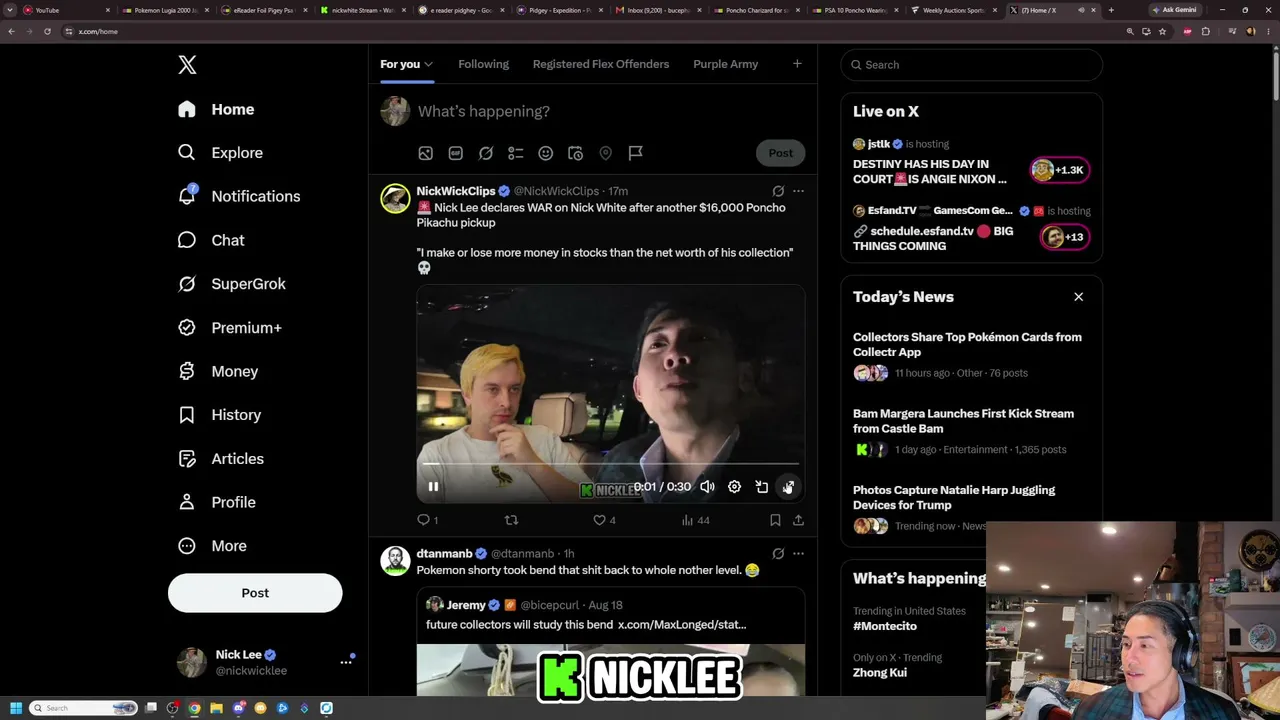Screen dimensions: 1280x720
Task: Switch to Registered Flex Offenders tab
Action: coord(601,64)
